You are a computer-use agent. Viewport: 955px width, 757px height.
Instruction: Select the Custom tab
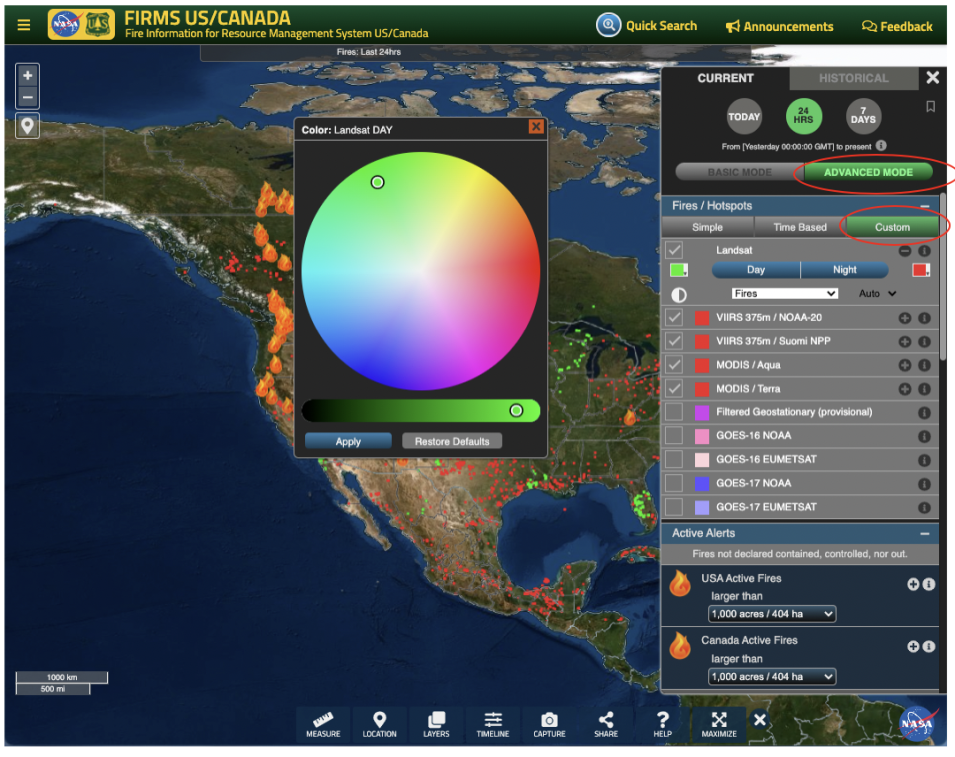(x=892, y=227)
